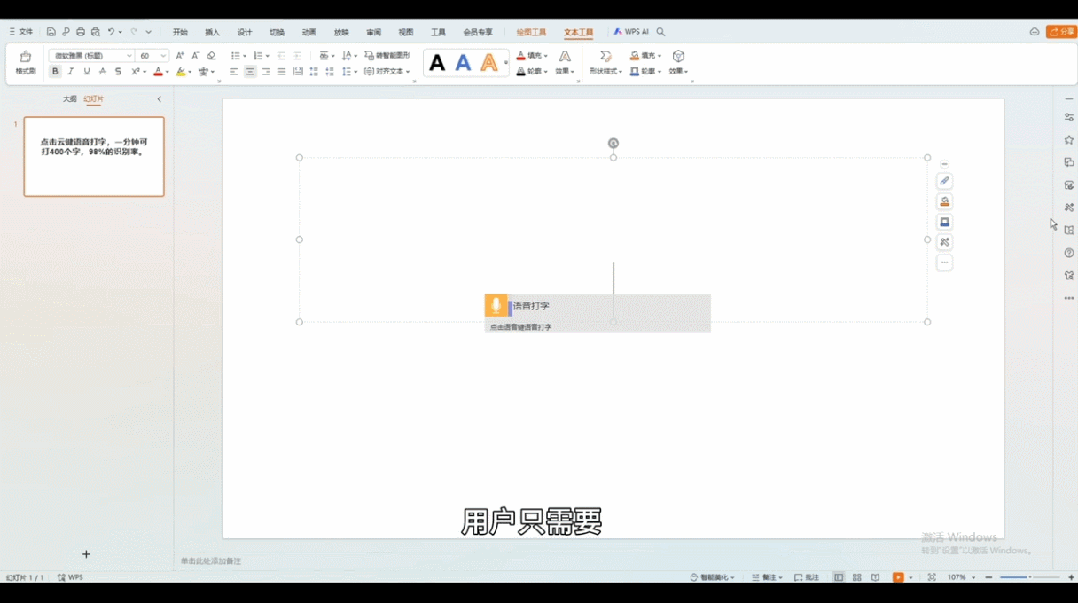Toggle Underline formatting
The height and width of the screenshot is (603, 1078).
tap(87, 72)
